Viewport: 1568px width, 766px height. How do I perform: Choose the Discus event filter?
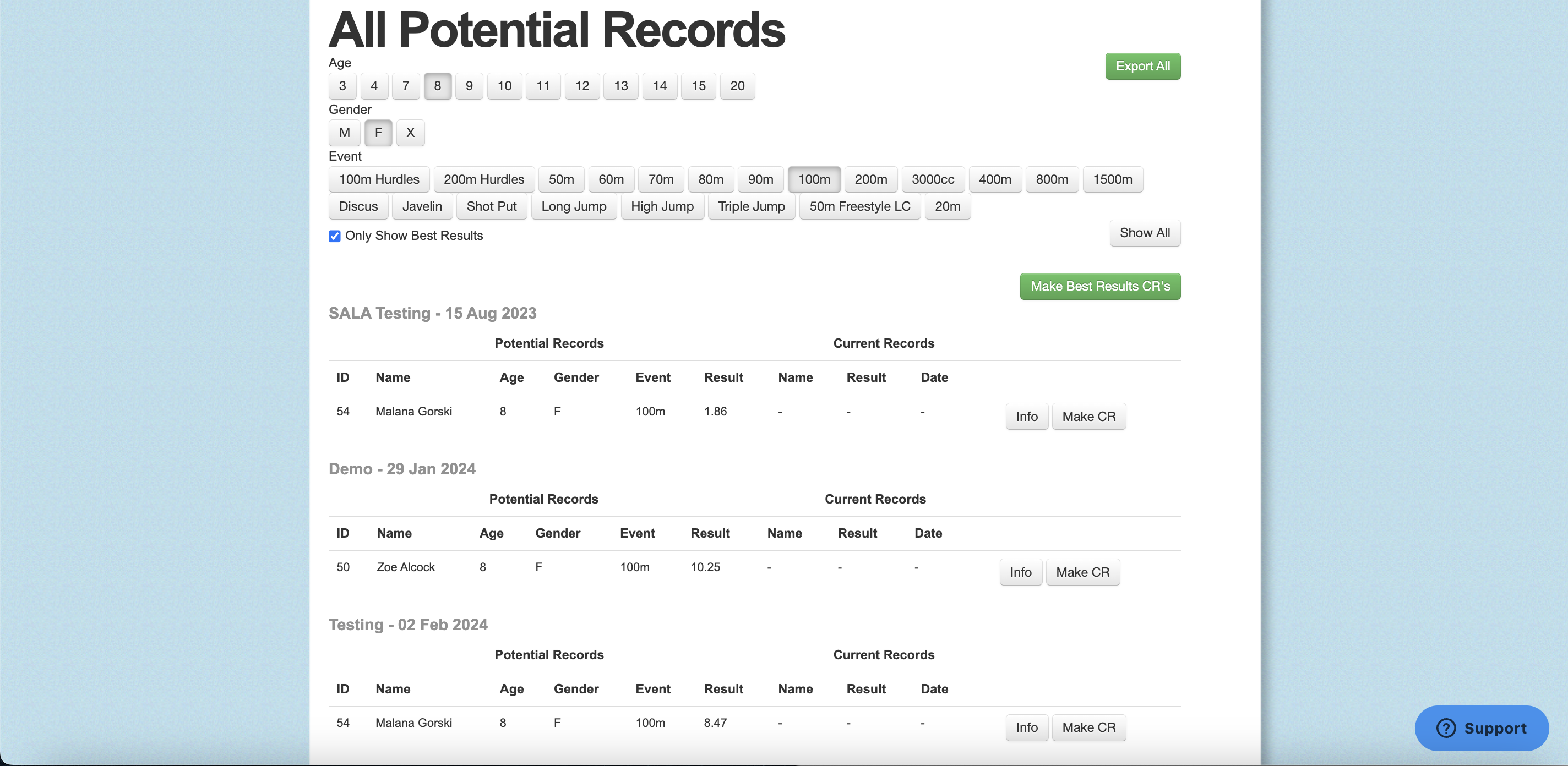pos(358,206)
